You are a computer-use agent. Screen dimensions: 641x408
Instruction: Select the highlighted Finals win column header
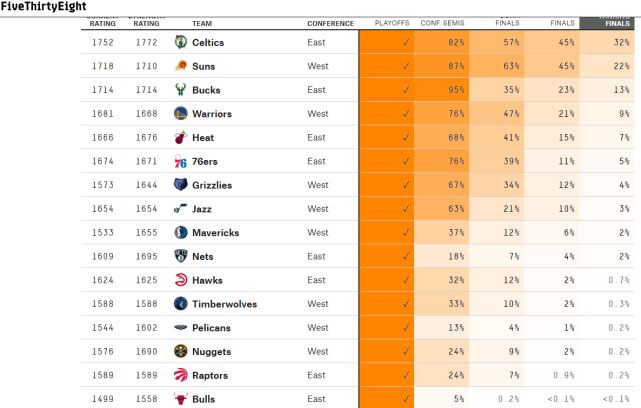coord(607,23)
